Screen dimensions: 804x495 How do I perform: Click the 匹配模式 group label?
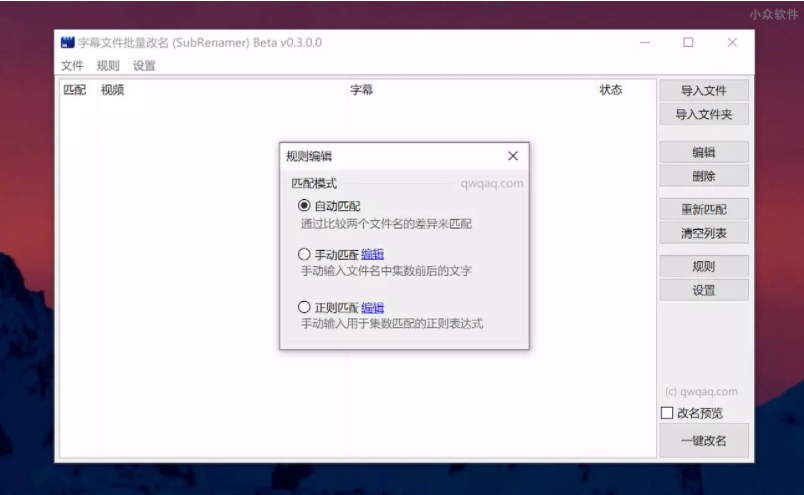pos(314,183)
